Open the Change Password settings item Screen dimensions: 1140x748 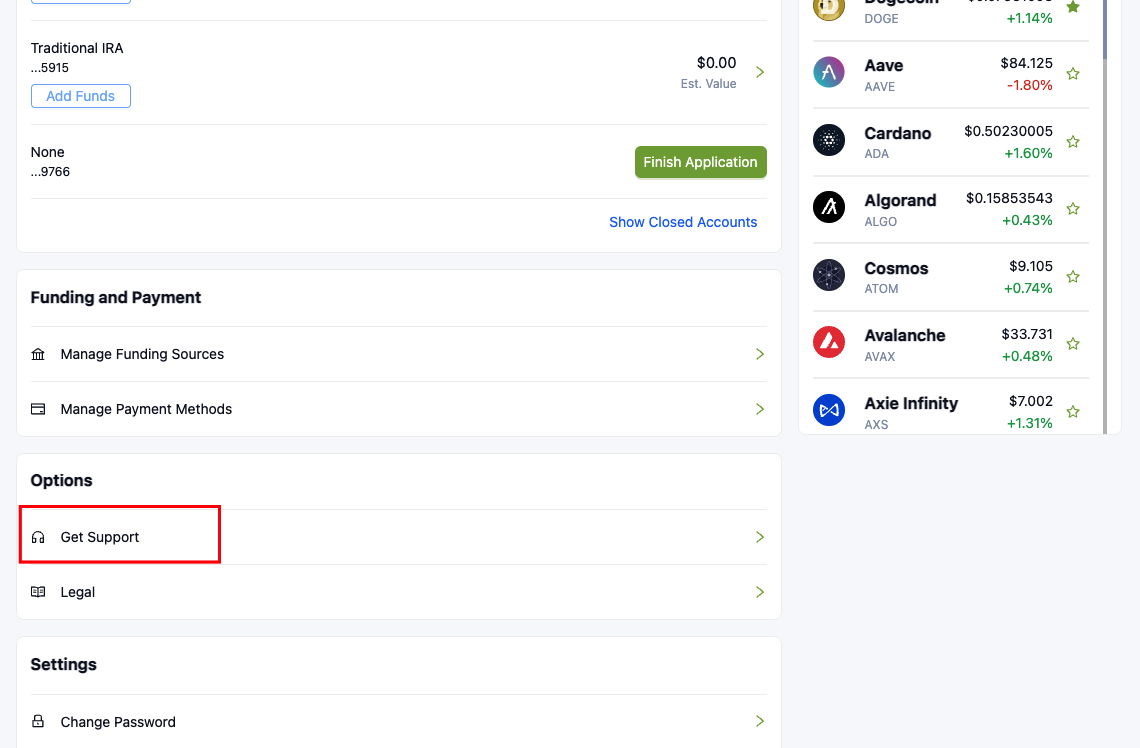(x=118, y=722)
